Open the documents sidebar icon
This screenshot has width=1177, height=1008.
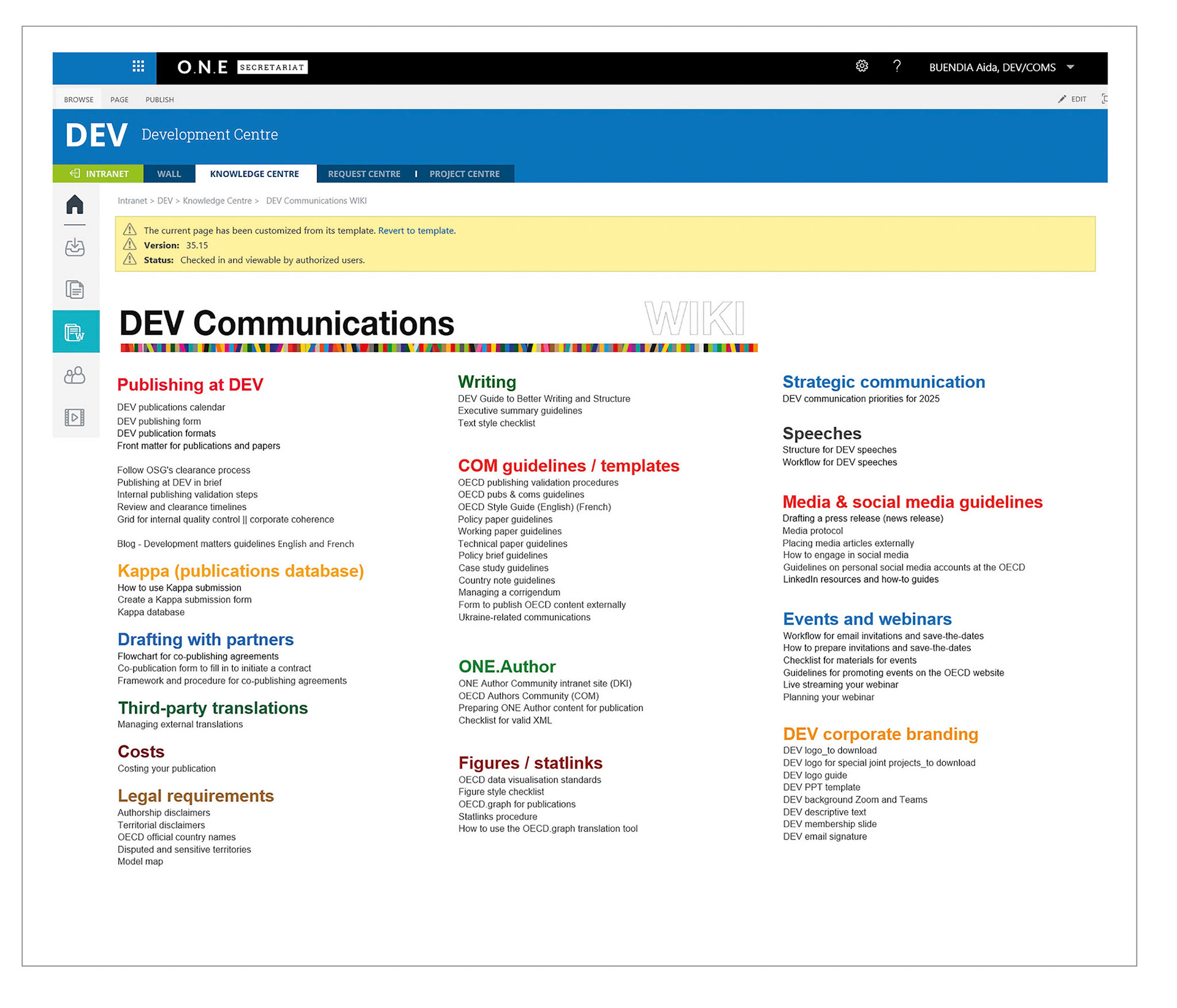click(x=75, y=289)
